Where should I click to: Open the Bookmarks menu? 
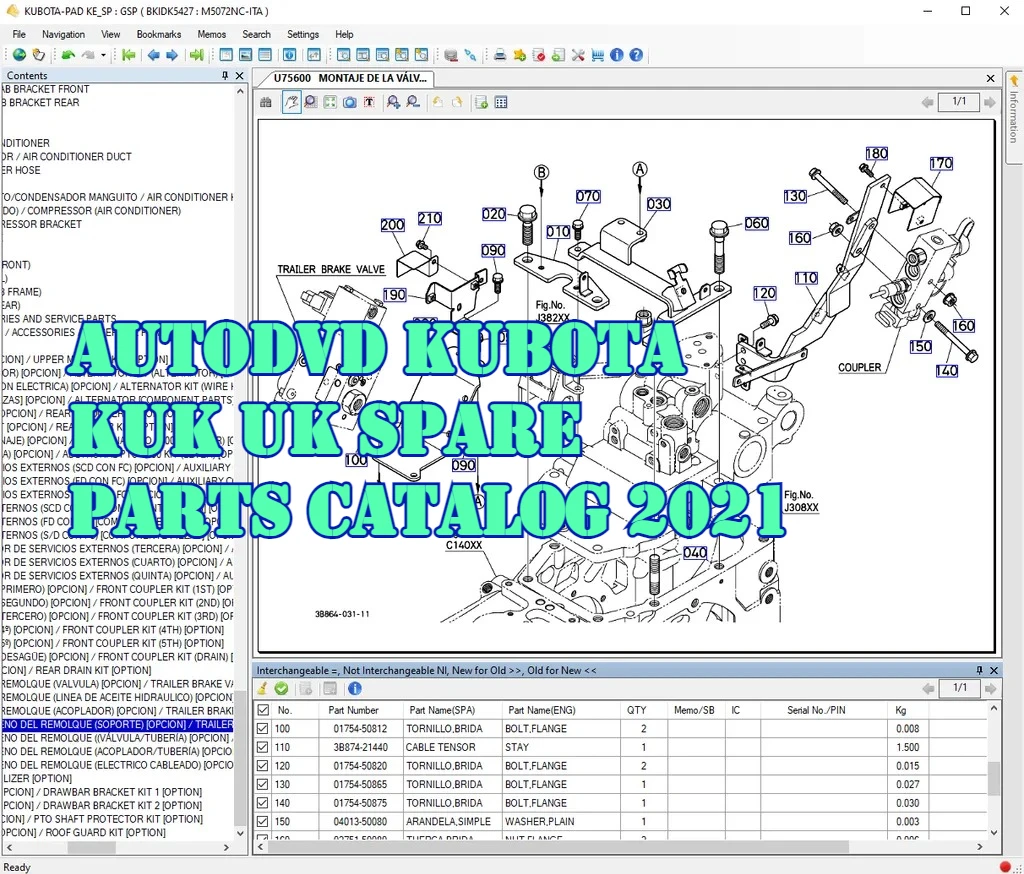point(159,34)
